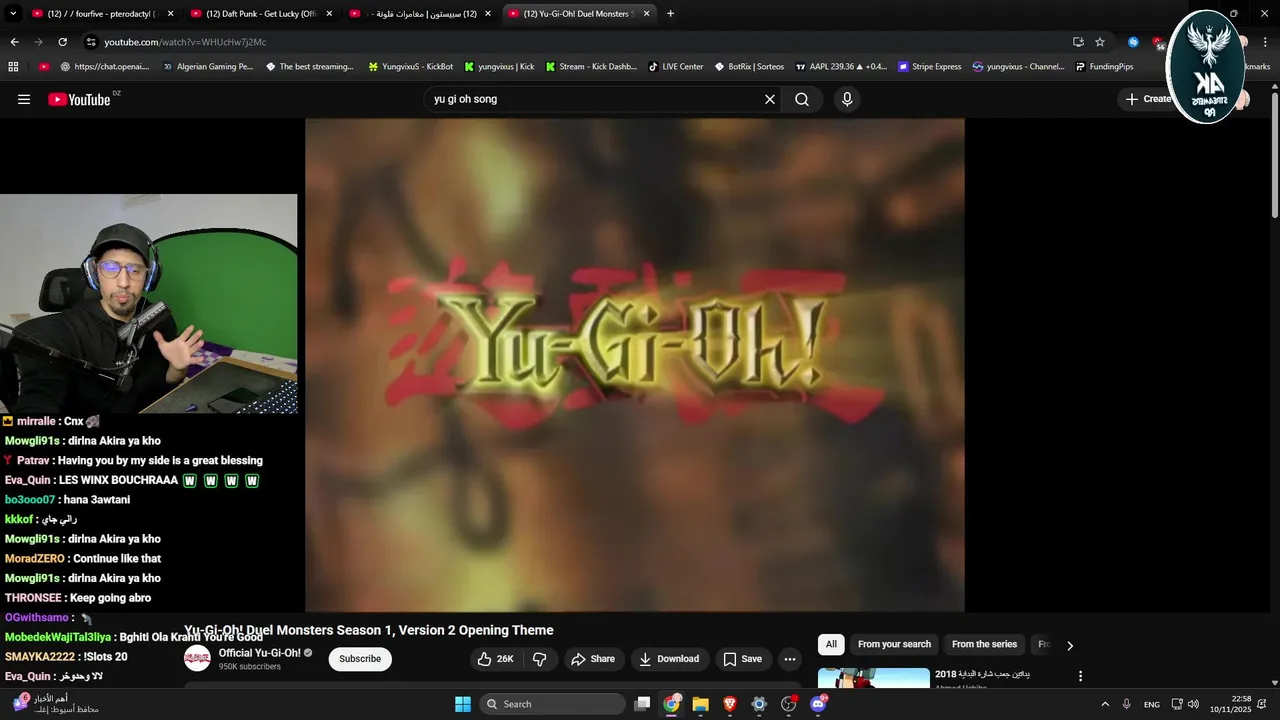
Task: Open a new browser tab
Action: (x=670, y=14)
